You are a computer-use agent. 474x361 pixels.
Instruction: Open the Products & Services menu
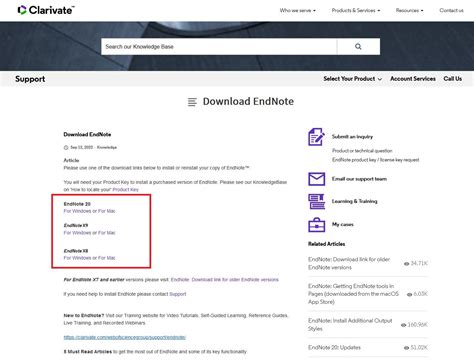(x=356, y=10)
